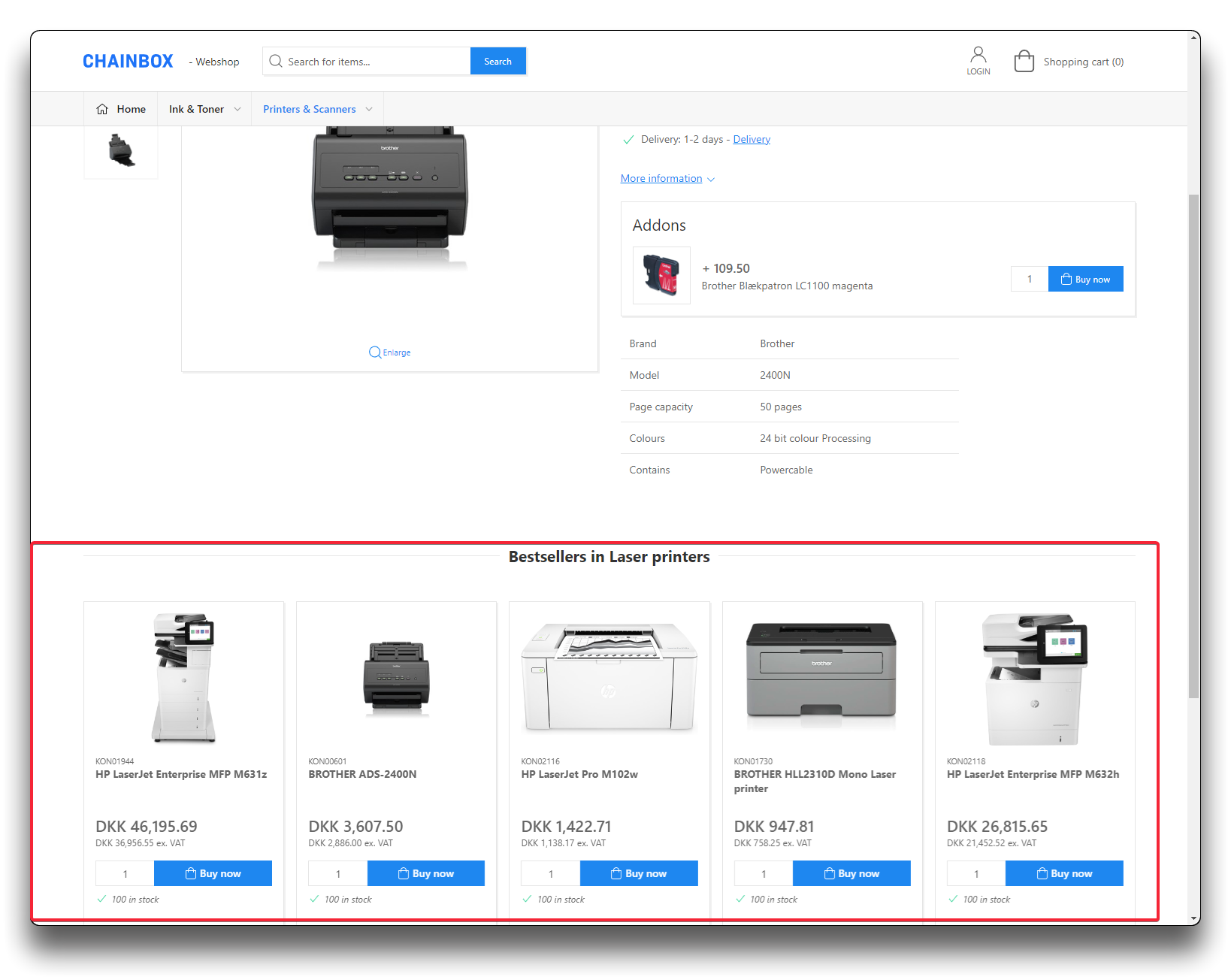
Task: Buy now BROTHER ADS-2400N
Action: (425, 873)
